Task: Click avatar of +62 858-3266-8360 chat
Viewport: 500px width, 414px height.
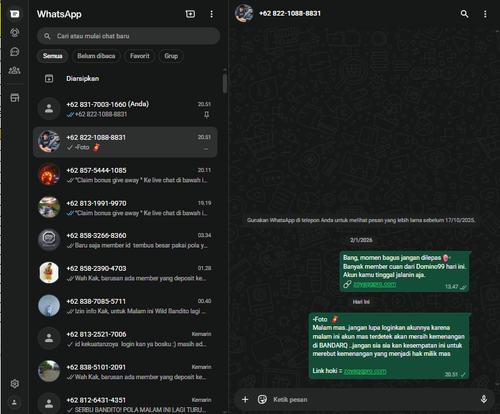Action: [x=49, y=240]
